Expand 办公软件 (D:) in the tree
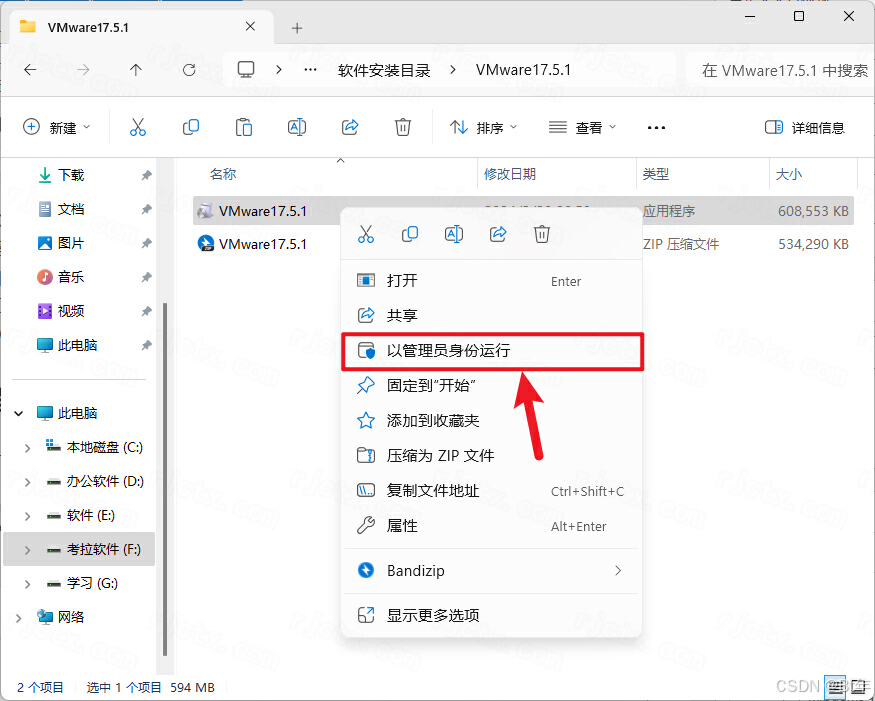 [27, 482]
